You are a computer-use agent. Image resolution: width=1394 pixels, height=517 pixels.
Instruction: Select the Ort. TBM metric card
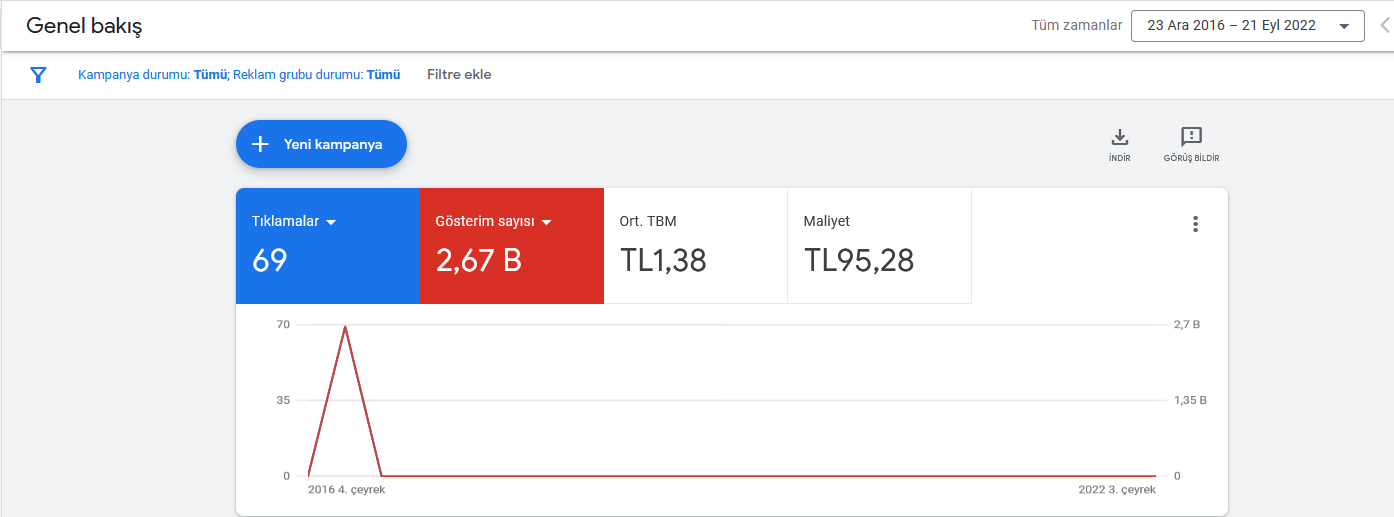[695, 246]
